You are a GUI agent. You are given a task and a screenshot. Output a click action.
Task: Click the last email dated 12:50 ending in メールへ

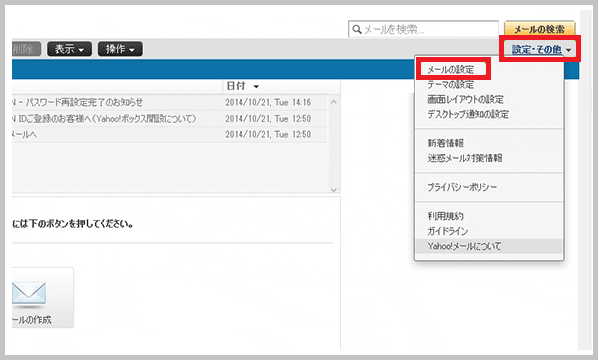[170, 135]
